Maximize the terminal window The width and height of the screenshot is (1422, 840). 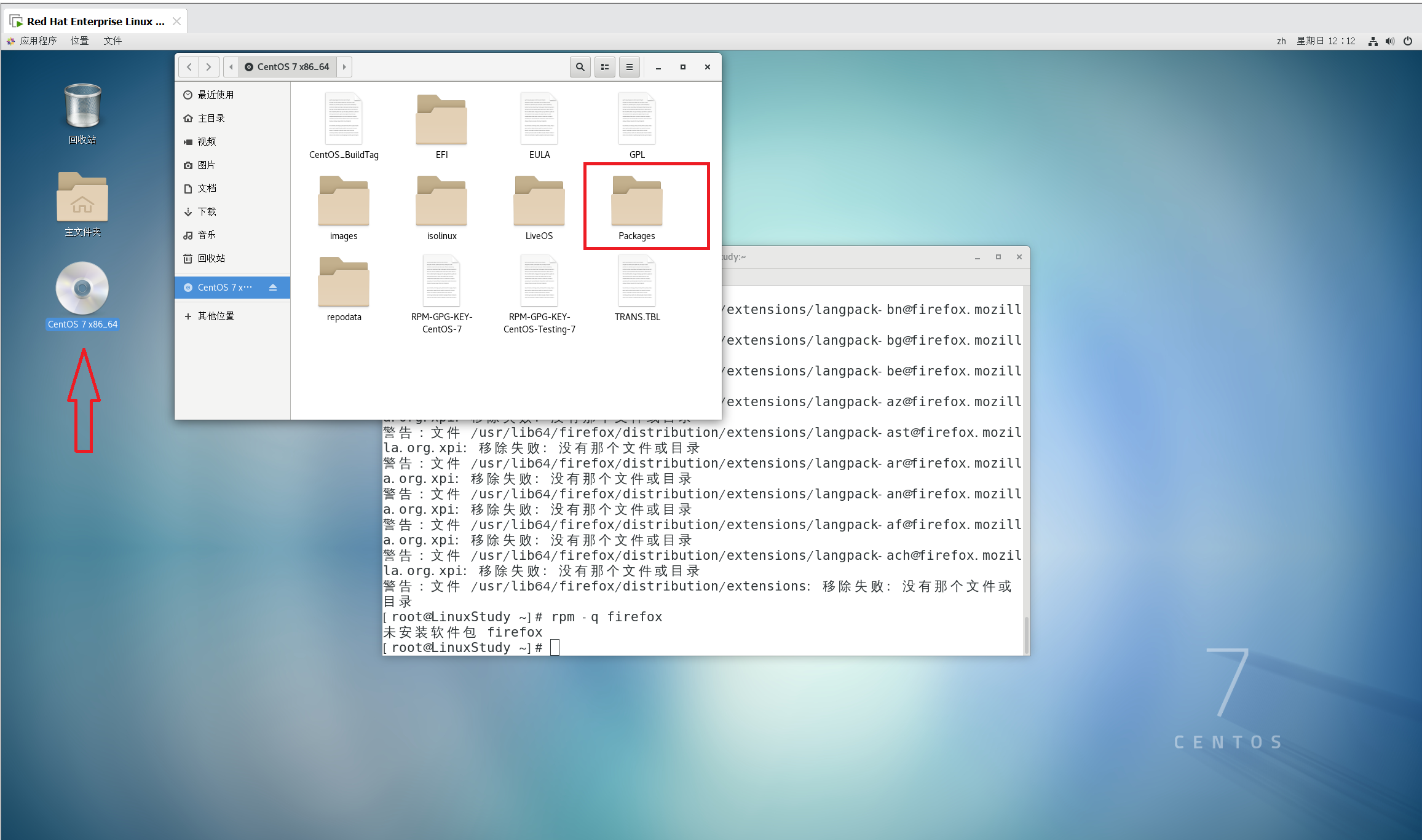998,257
